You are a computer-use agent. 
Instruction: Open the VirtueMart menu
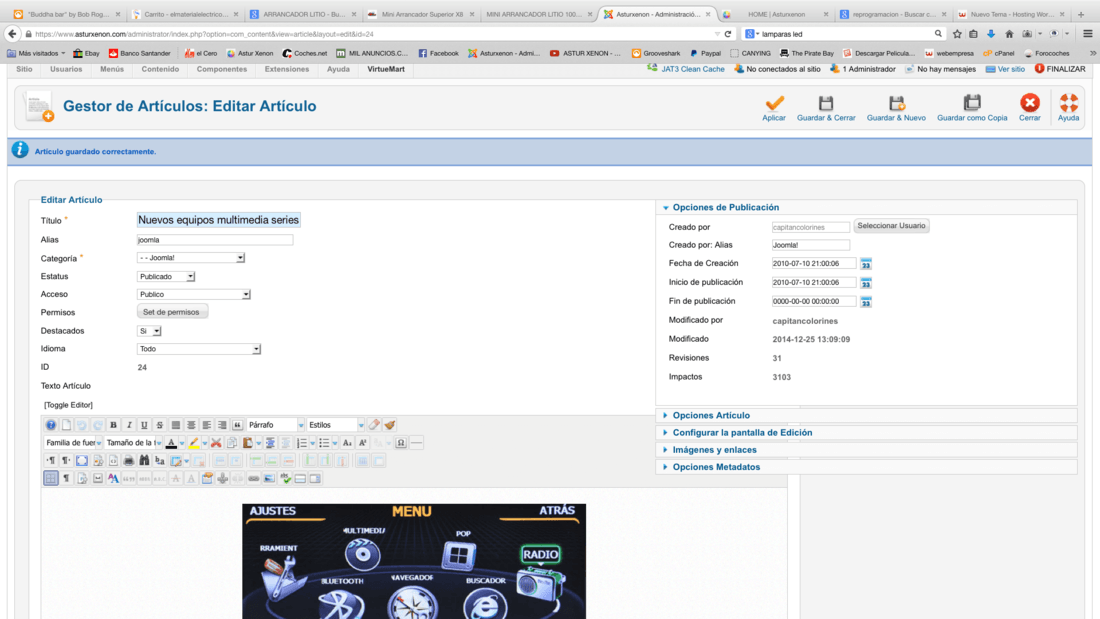(x=386, y=69)
